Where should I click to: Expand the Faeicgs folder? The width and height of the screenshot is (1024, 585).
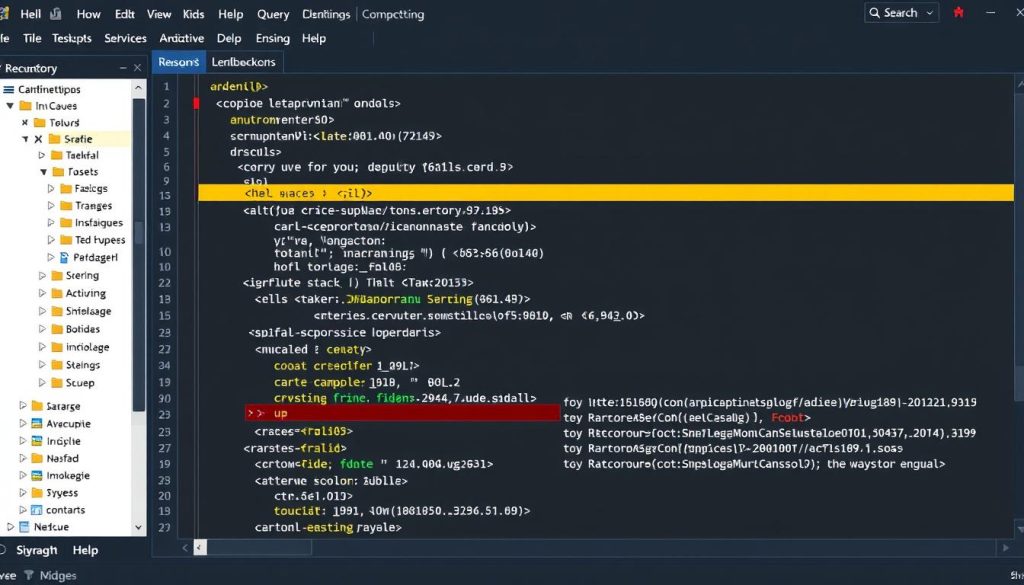(51, 188)
